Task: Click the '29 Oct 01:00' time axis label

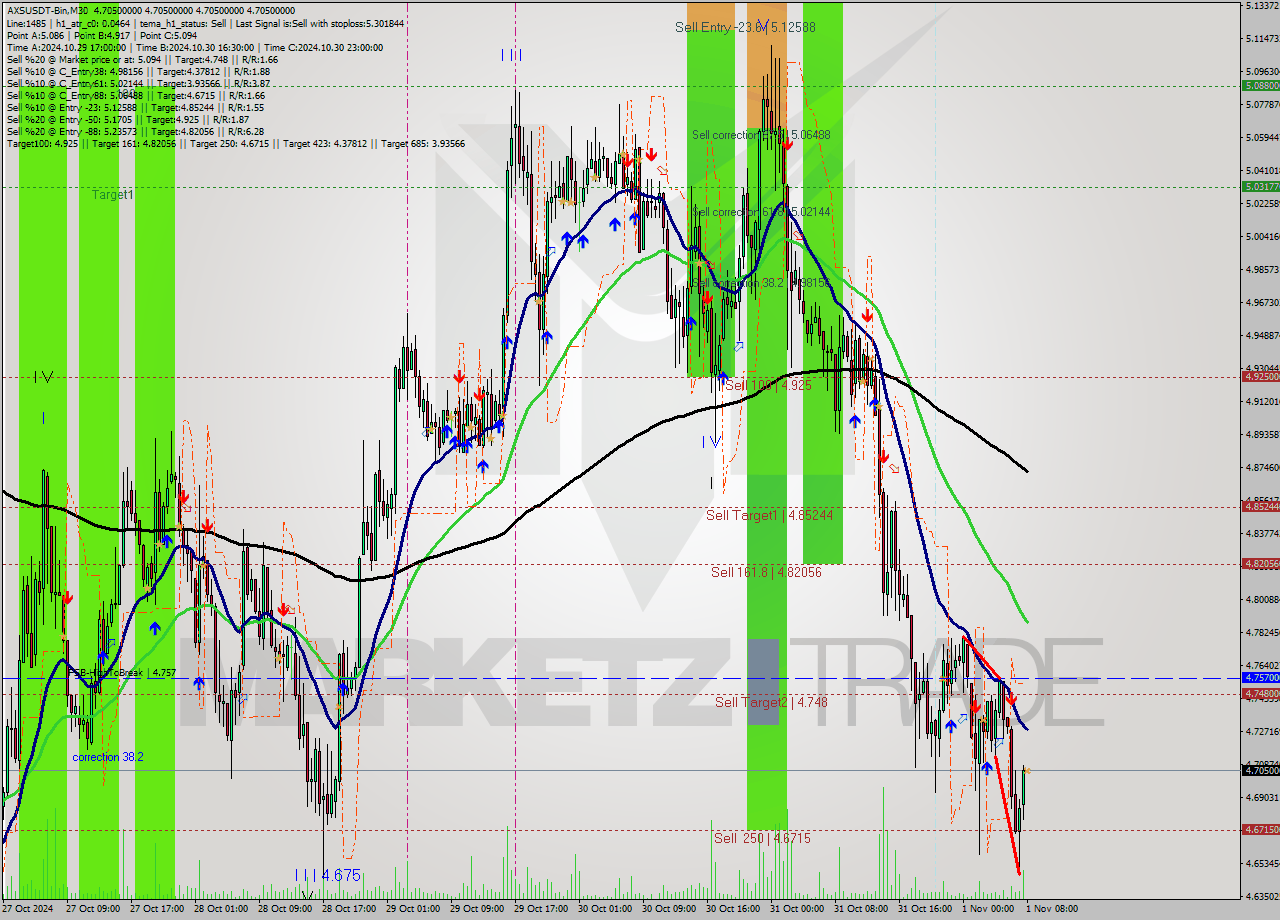Action: click(x=412, y=909)
